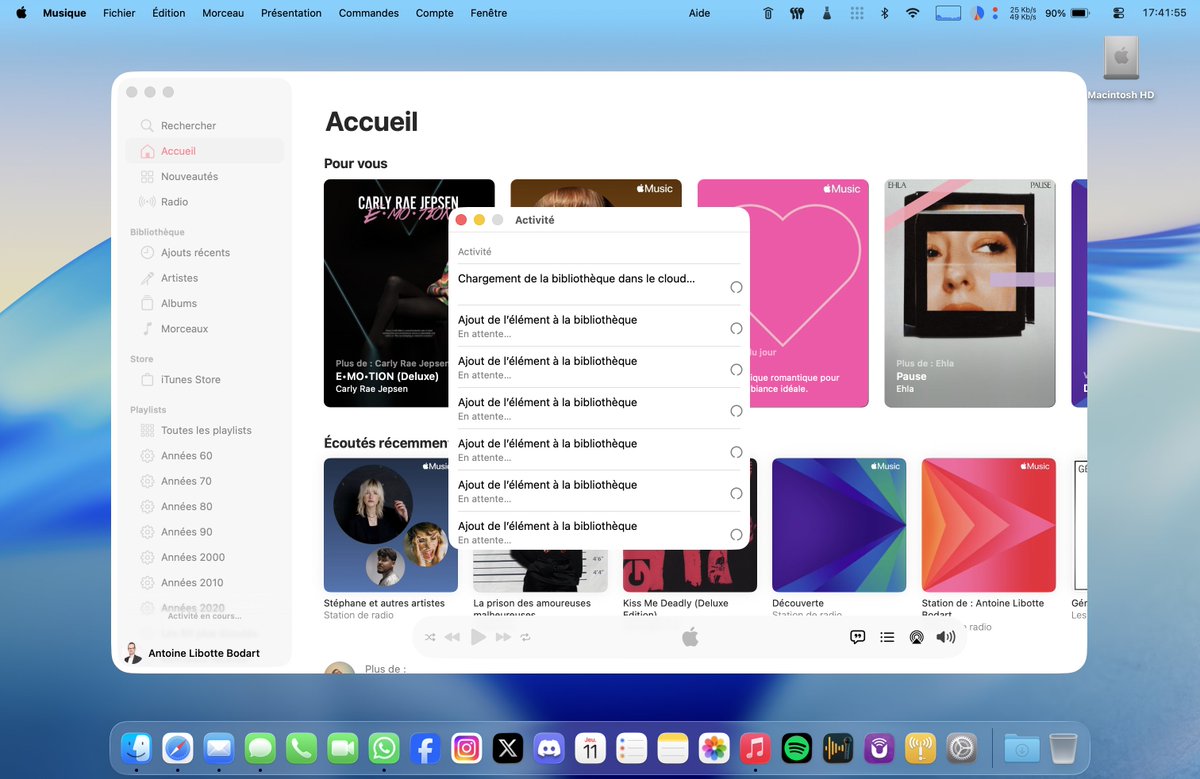Show lyrics with the speech bubble icon
The height and width of the screenshot is (779, 1200).
tap(857, 637)
